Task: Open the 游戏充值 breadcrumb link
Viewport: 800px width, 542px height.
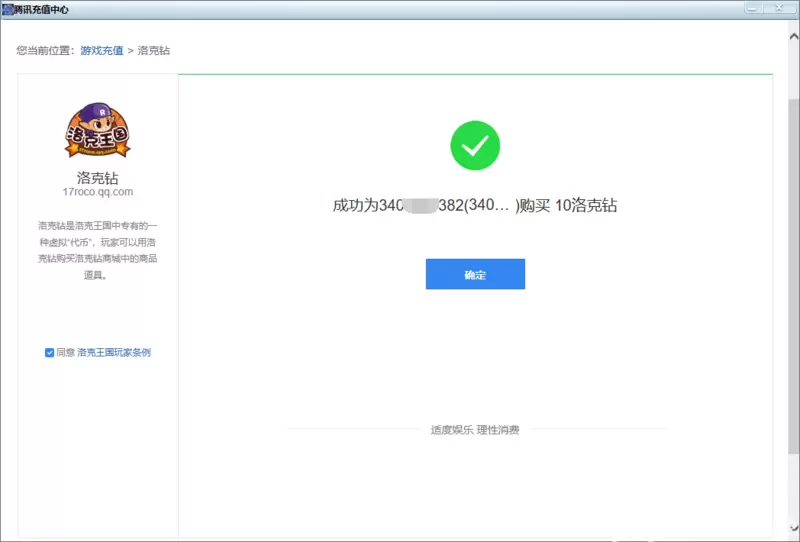Action: click(x=102, y=51)
